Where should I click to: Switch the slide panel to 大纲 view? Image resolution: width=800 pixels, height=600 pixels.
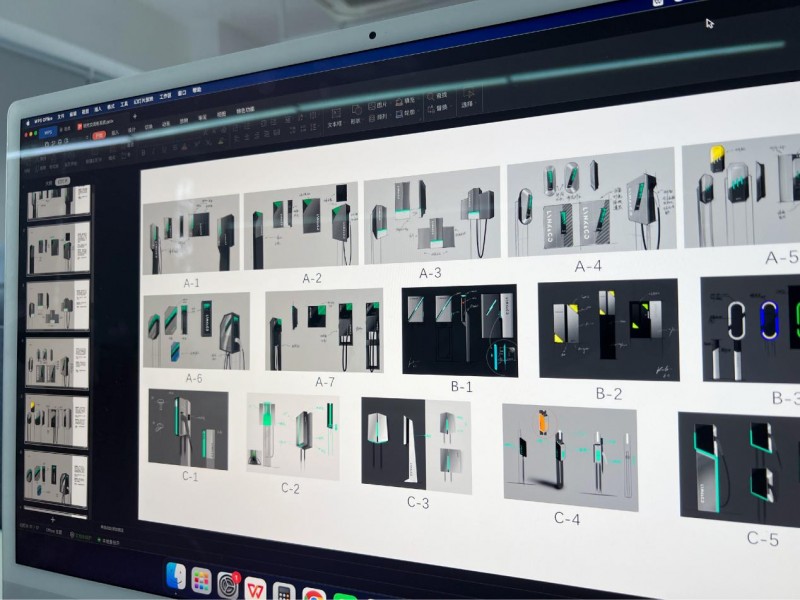coord(49,182)
